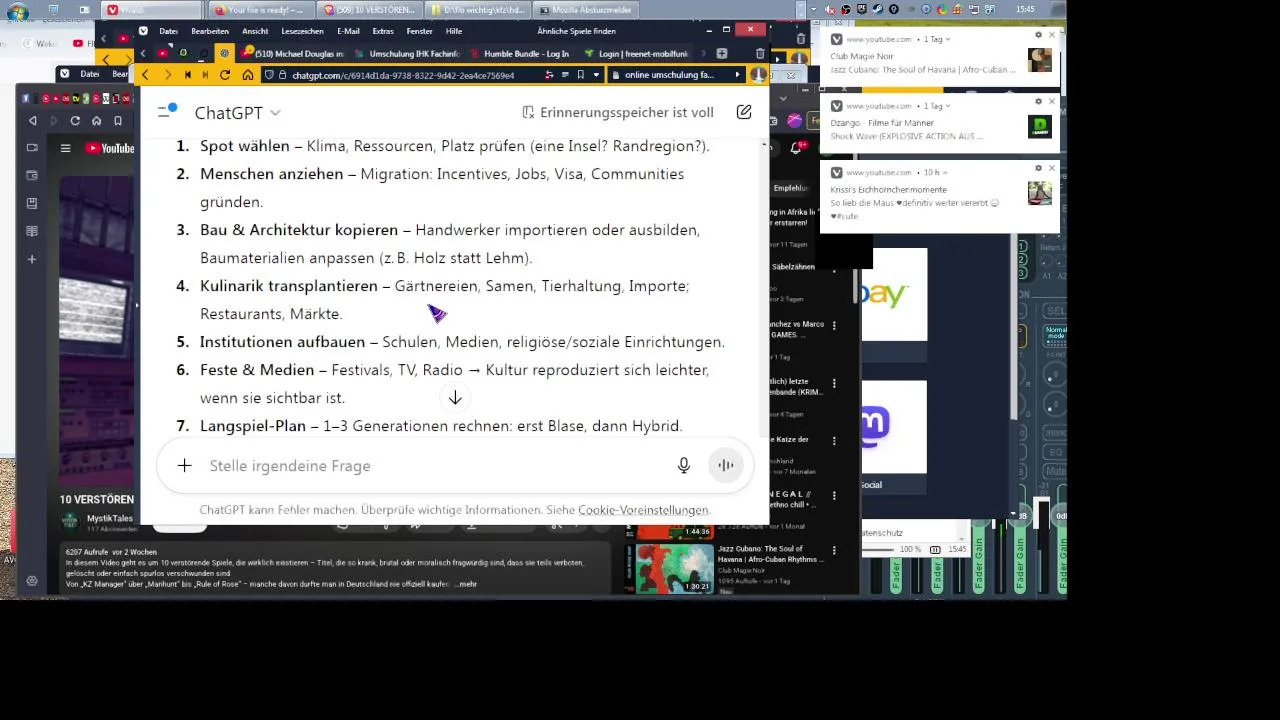Open the Datei menu in Vivaldi
The width and height of the screenshot is (1280, 720).
click(168, 32)
